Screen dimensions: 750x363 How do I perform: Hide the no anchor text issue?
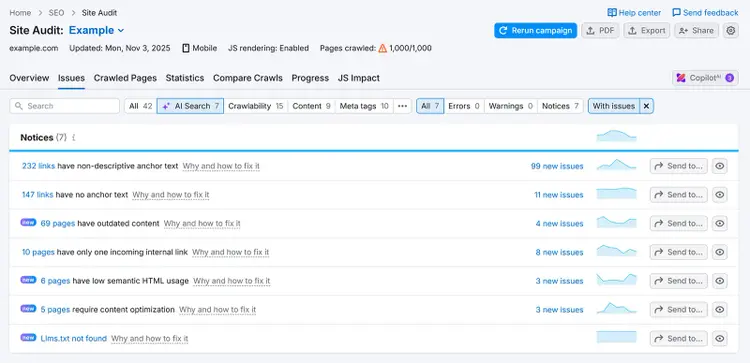click(x=720, y=195)
